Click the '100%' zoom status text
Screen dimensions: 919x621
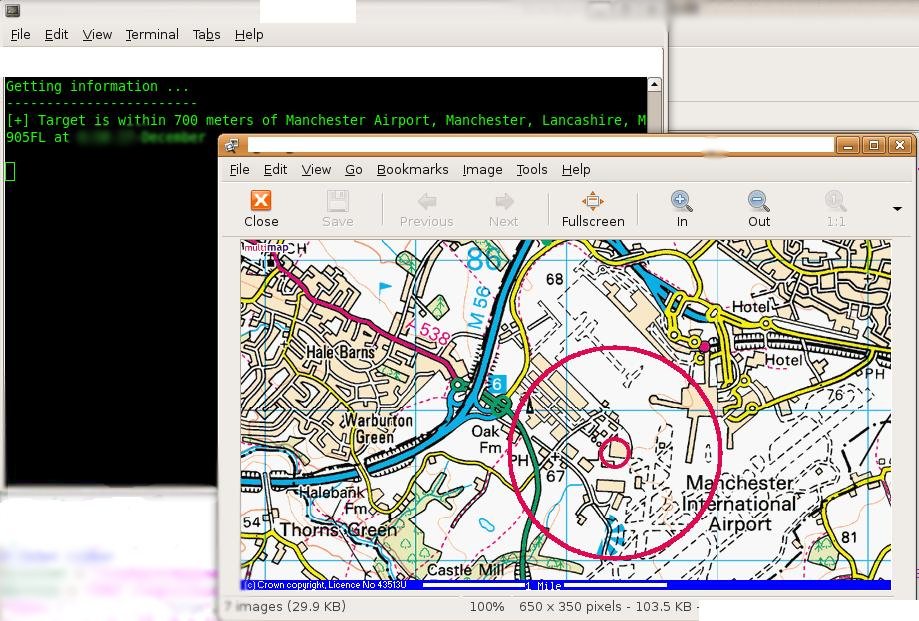coord(486,606)
